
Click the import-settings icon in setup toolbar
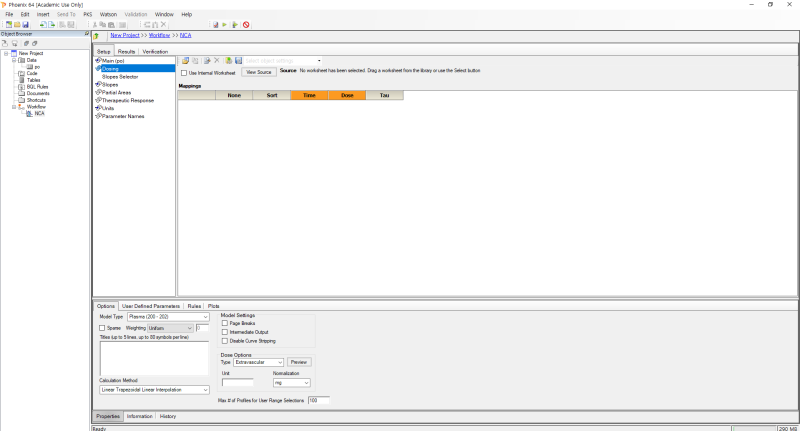(207, 61)
